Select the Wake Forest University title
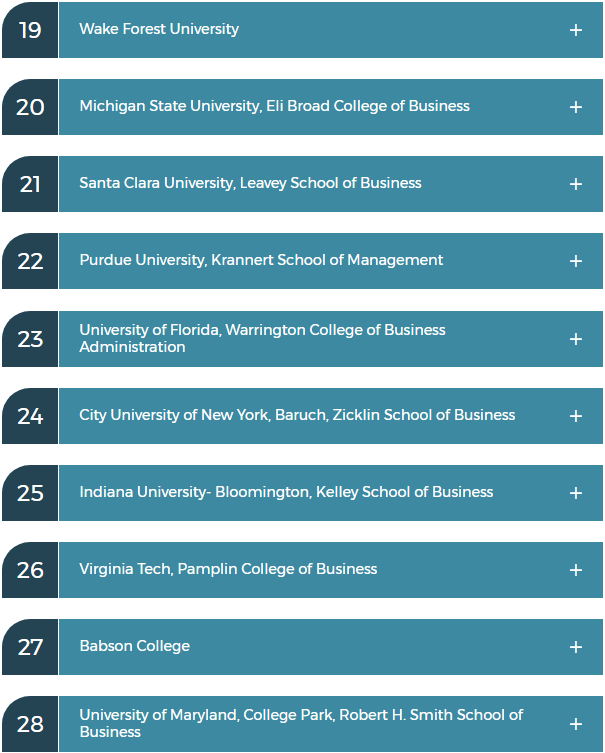The width and height of the screenshot is (605, 753). (x=159, y=29)
